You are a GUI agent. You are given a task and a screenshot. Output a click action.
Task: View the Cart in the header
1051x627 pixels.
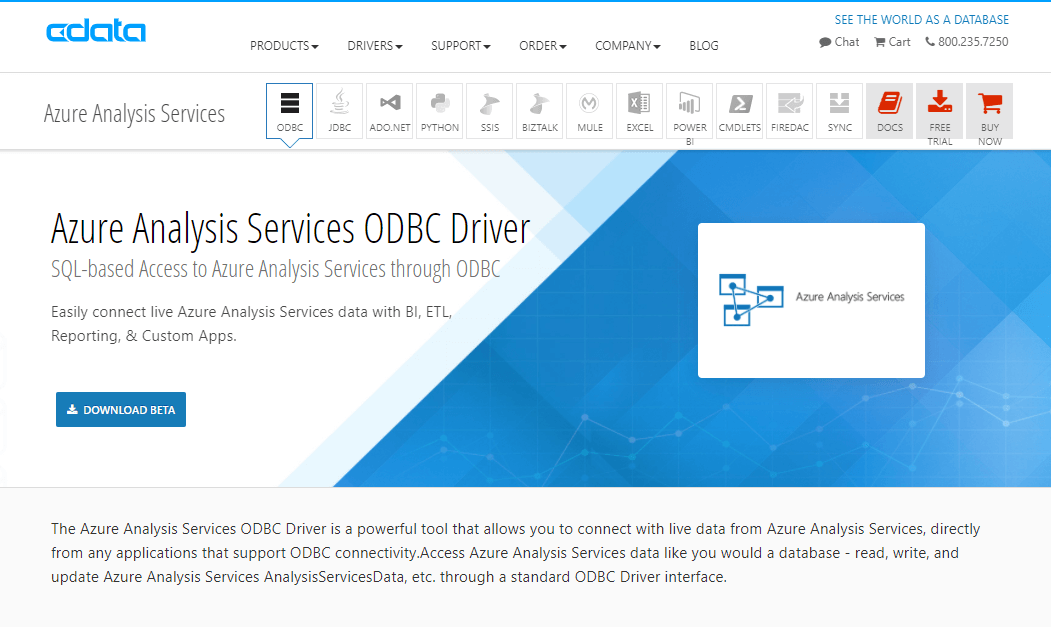click(x=892, y=42)
